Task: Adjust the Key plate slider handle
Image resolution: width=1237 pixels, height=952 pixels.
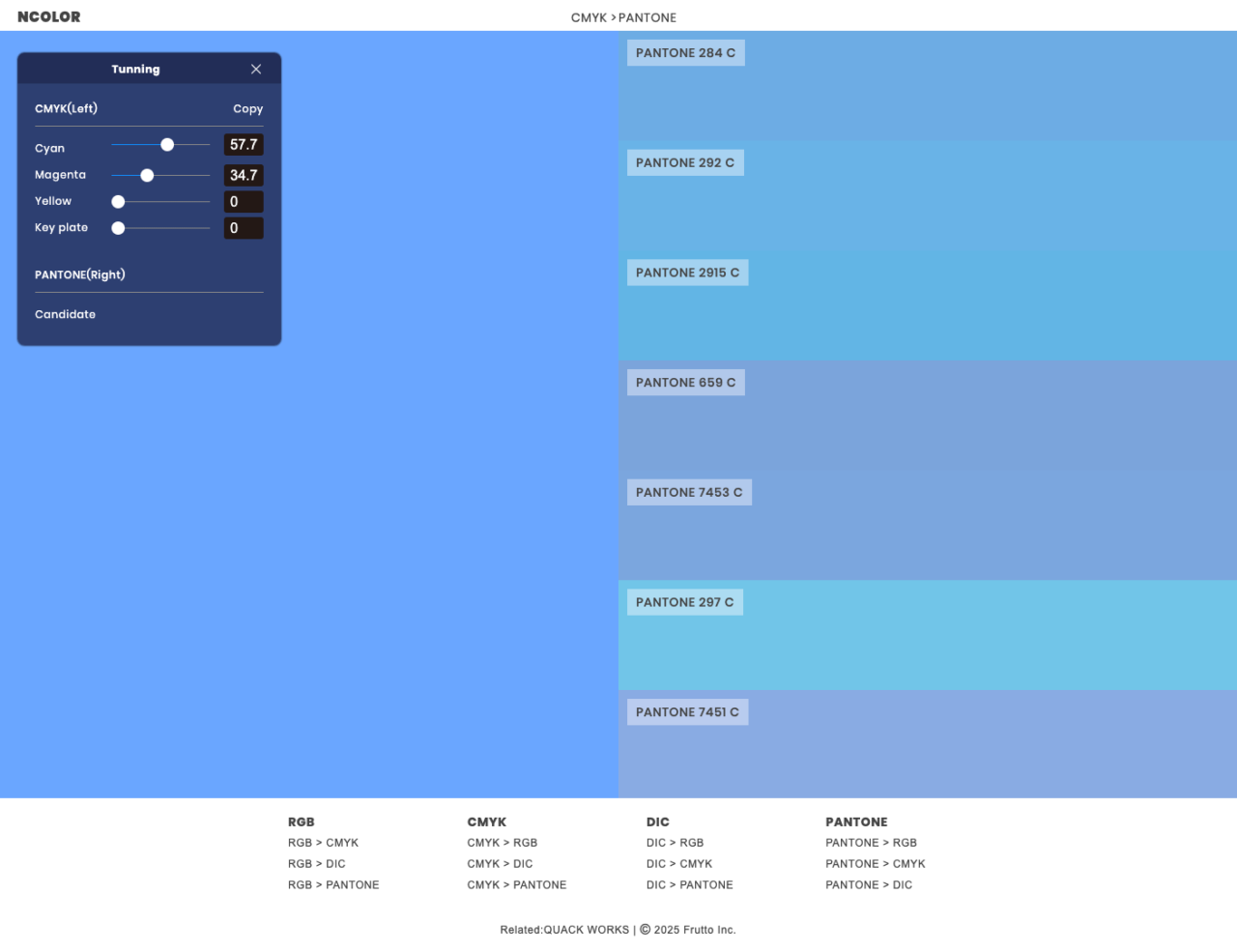Action: coord(118,228)
